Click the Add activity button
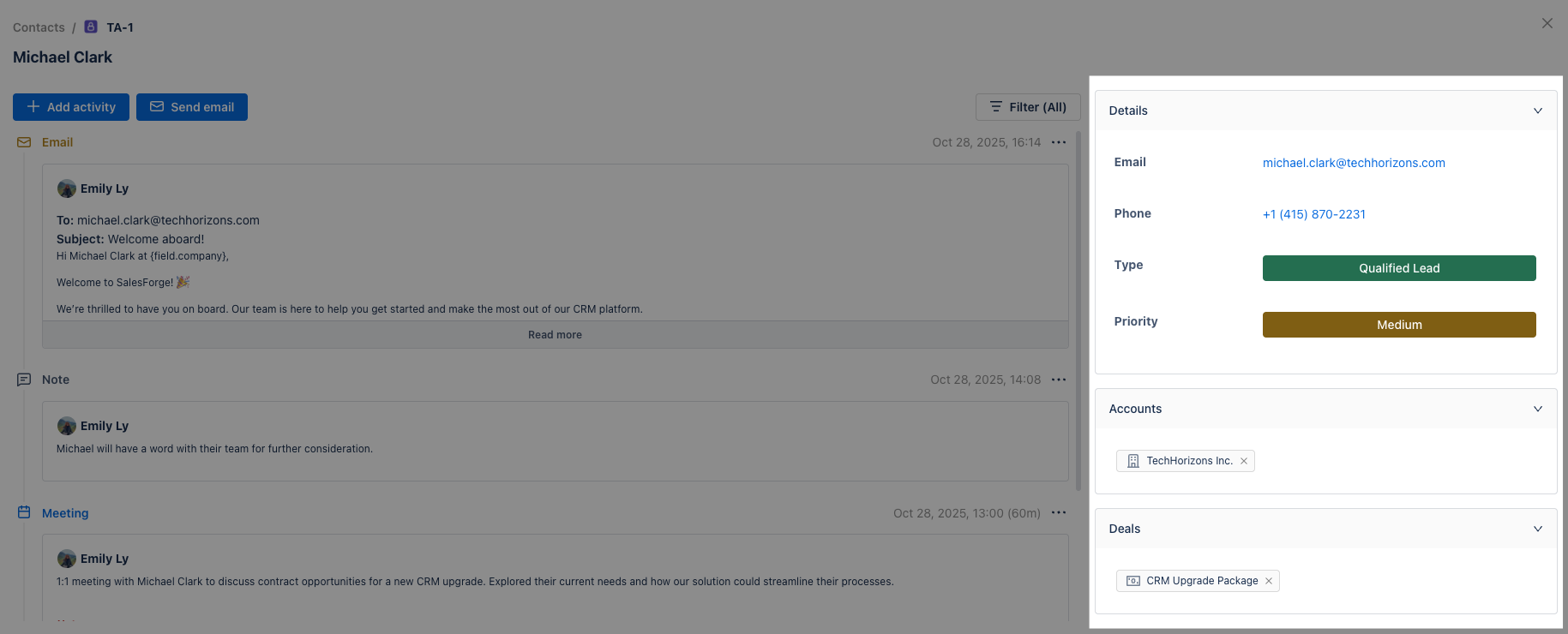This screenshot has height=634, width=1568. tap(71, 107)
